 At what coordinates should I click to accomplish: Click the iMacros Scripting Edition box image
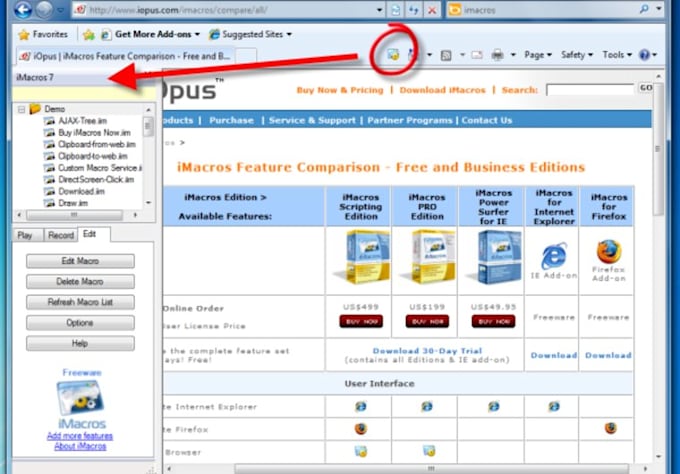pos(361,258)
